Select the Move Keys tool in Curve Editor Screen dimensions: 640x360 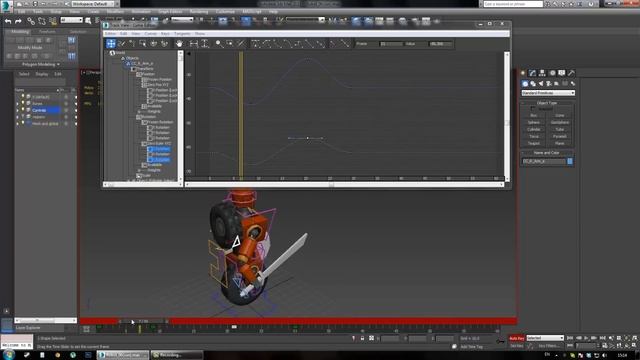[111, 44]
